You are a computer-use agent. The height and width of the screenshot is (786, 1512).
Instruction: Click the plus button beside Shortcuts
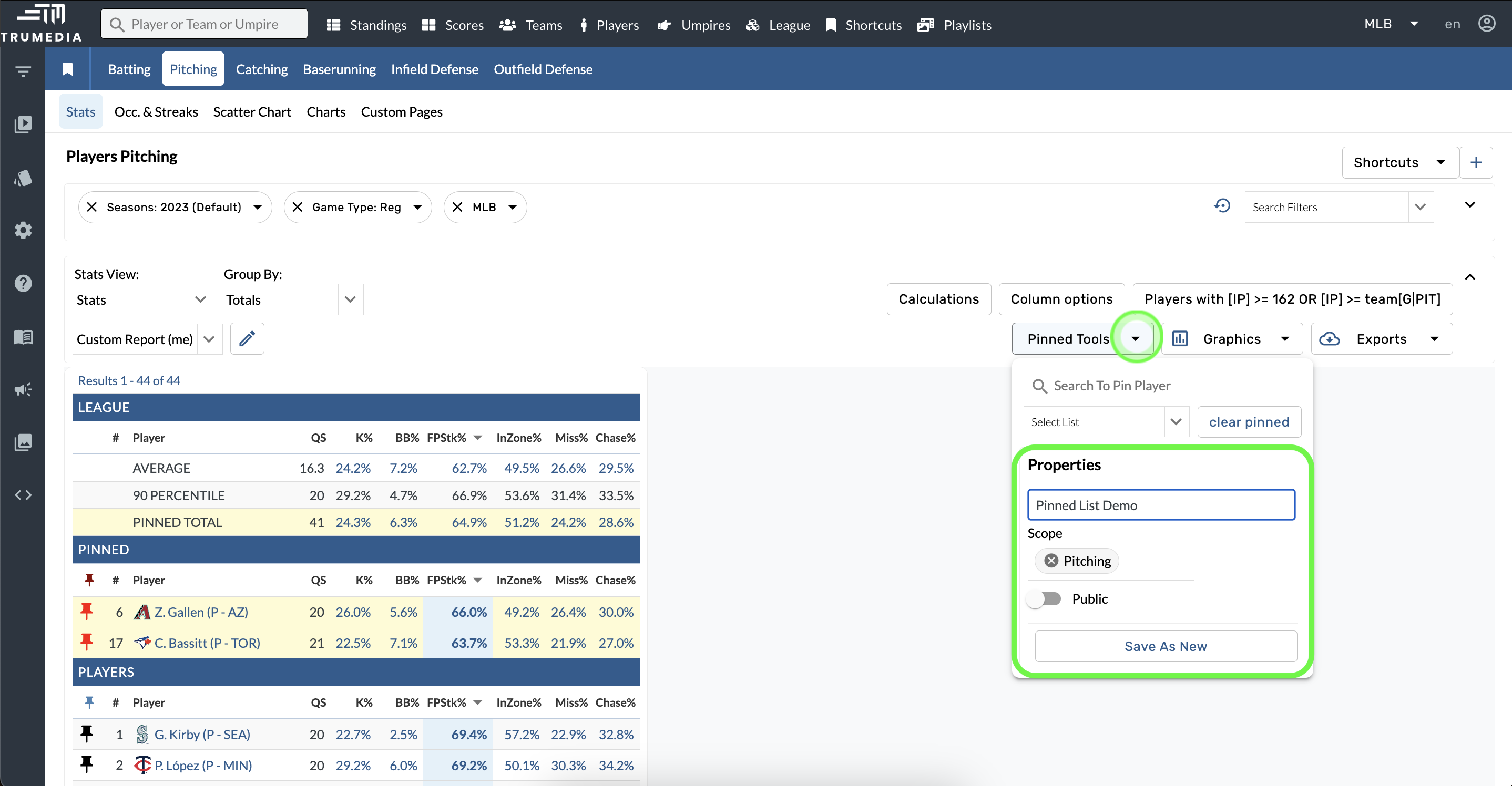click(x=1476, y=162)
